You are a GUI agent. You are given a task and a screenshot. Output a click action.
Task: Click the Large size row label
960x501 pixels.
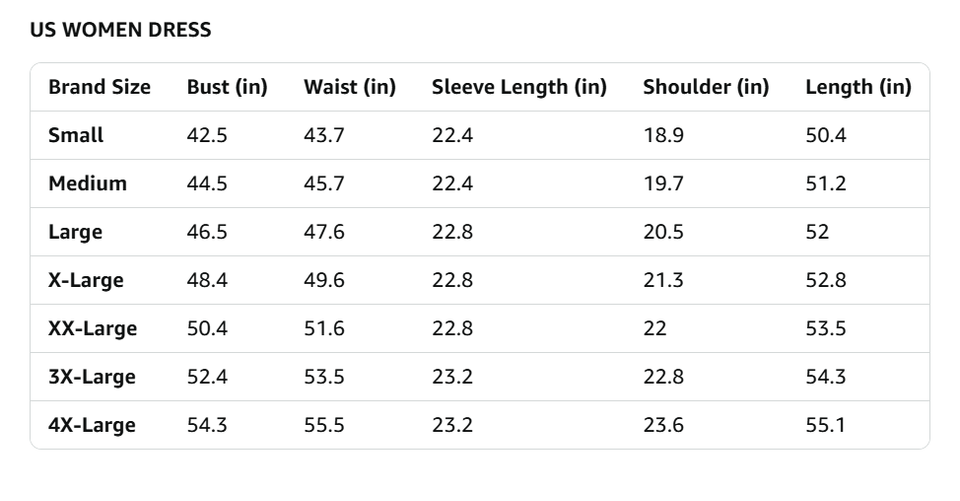point(75,232)
